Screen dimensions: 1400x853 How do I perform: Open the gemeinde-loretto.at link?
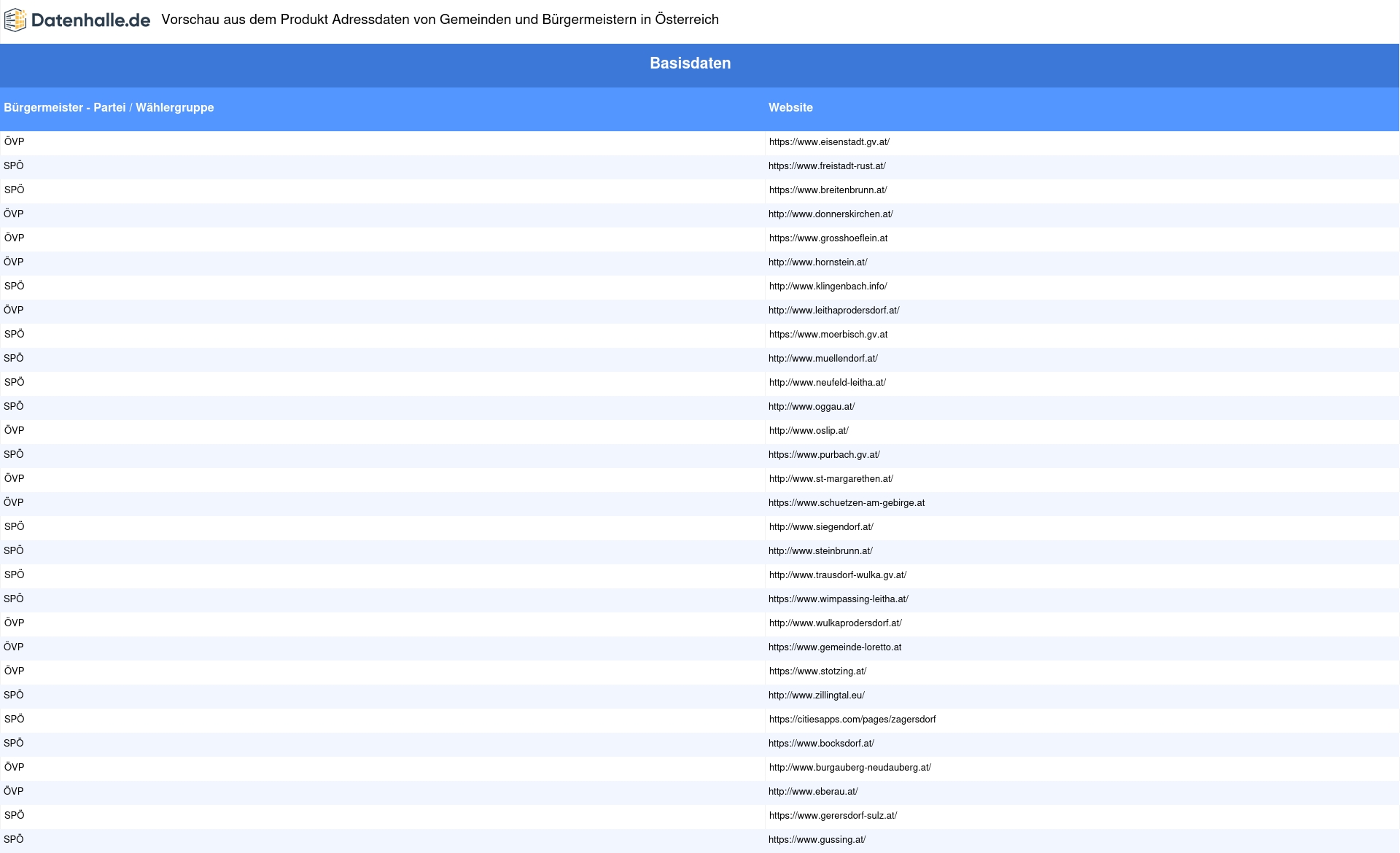[834, 647]
